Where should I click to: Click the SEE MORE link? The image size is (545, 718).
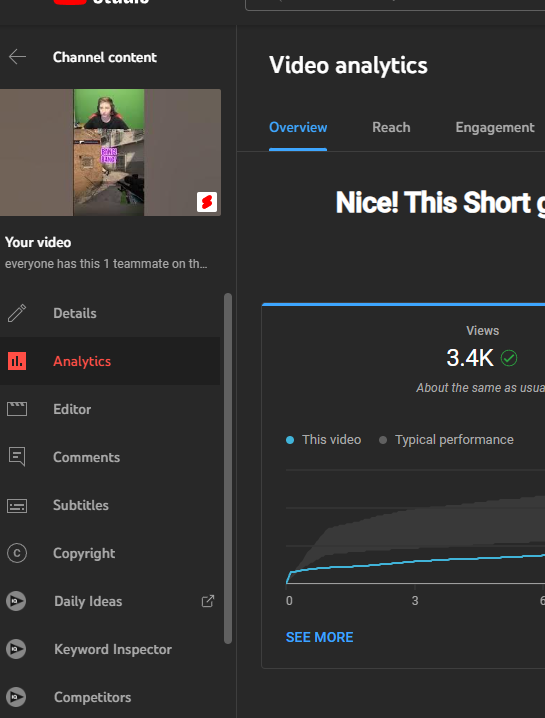tap(319, 637)
